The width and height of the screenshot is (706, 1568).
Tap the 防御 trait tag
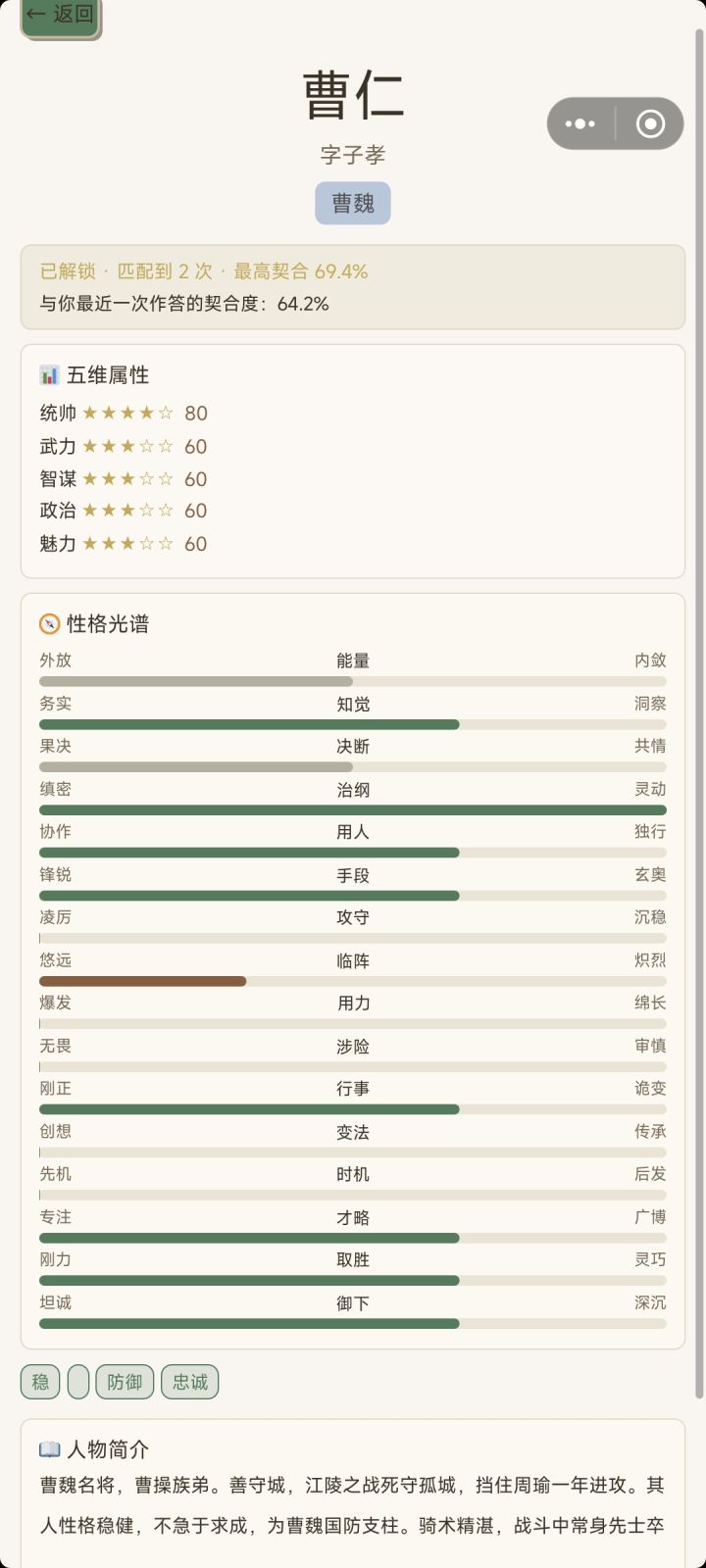(125, 1382)
